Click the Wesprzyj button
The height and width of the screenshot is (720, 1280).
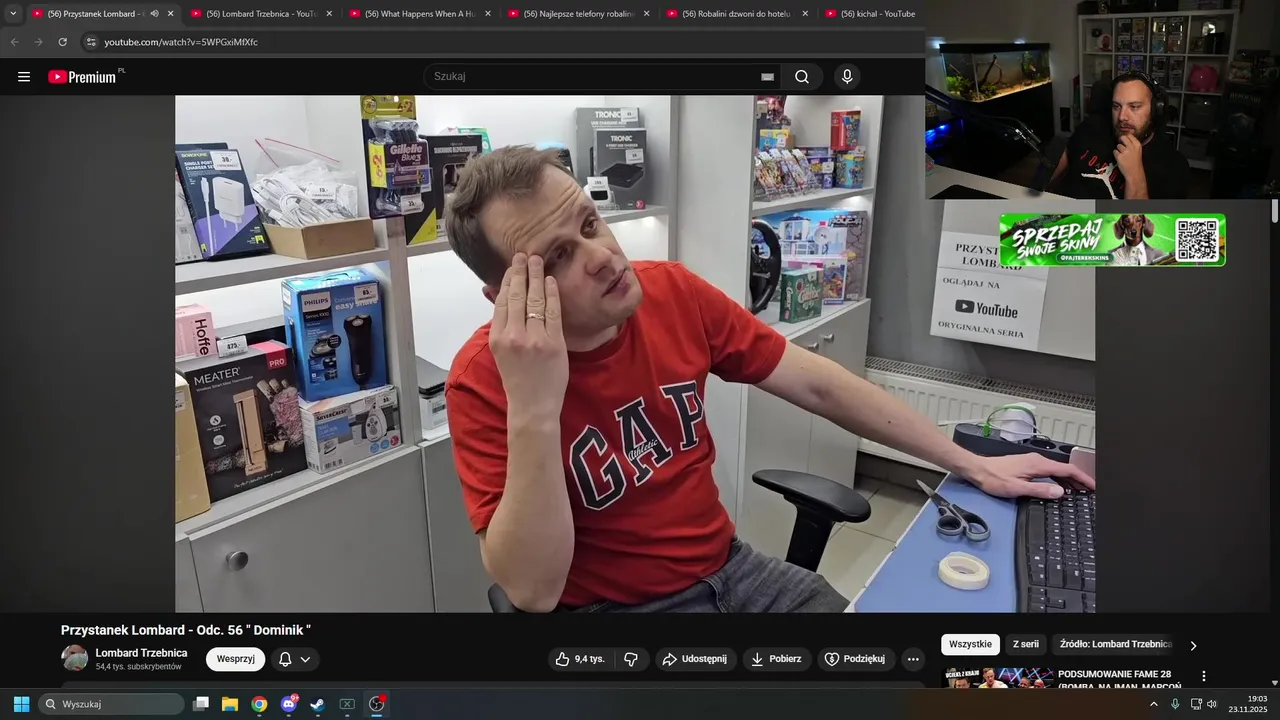point(236,659)
